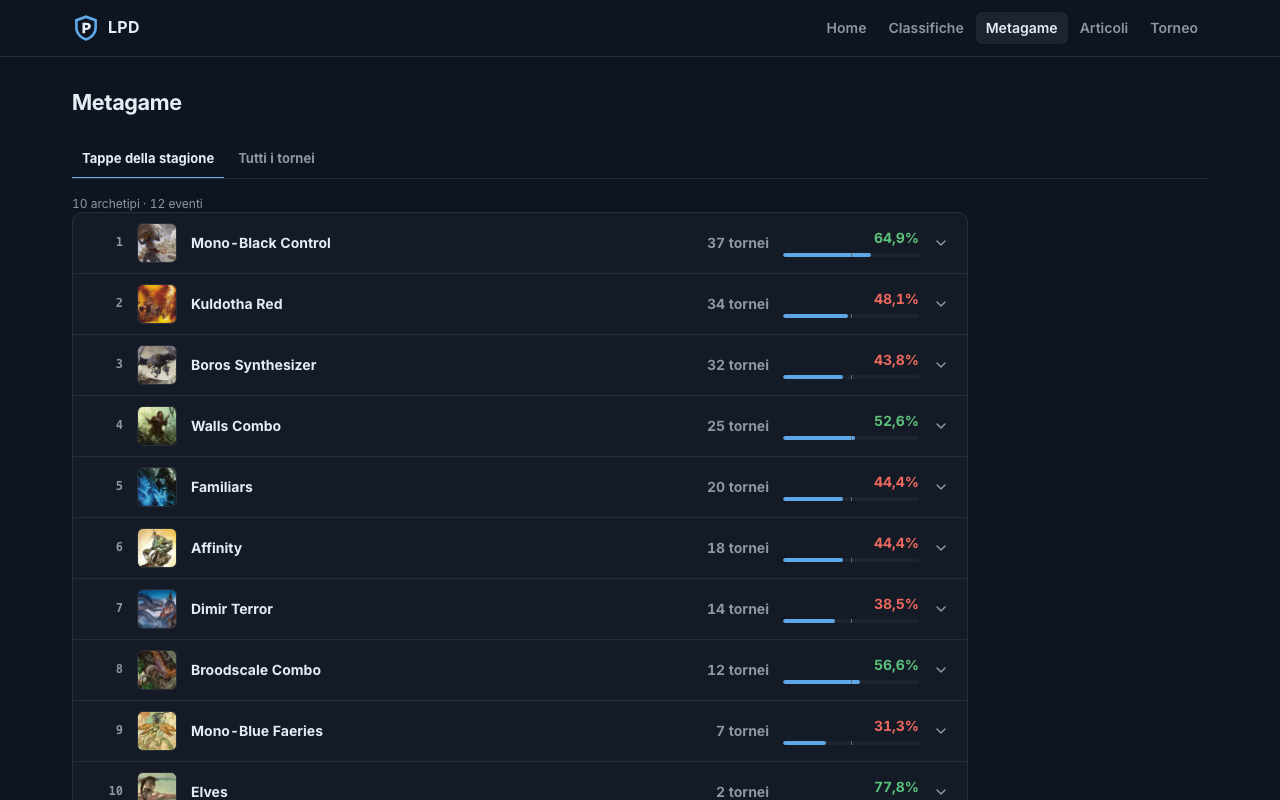Expand the Dimir Terror row chevron

941,609
